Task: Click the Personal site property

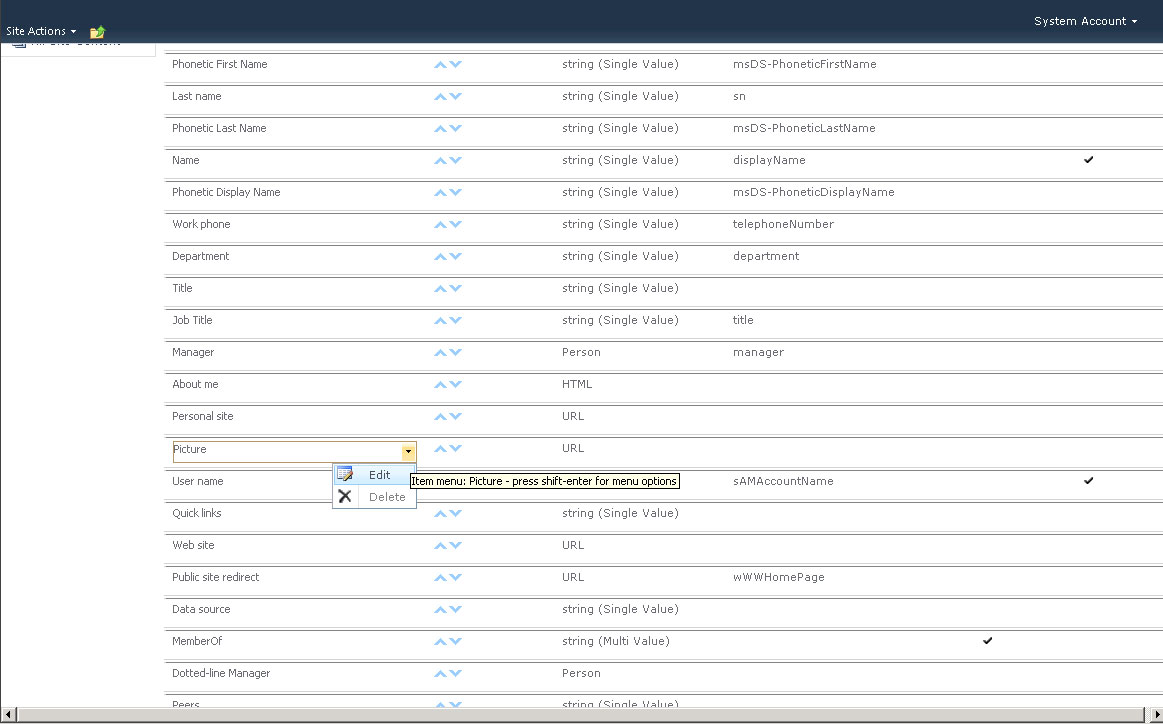Action: 202,416
